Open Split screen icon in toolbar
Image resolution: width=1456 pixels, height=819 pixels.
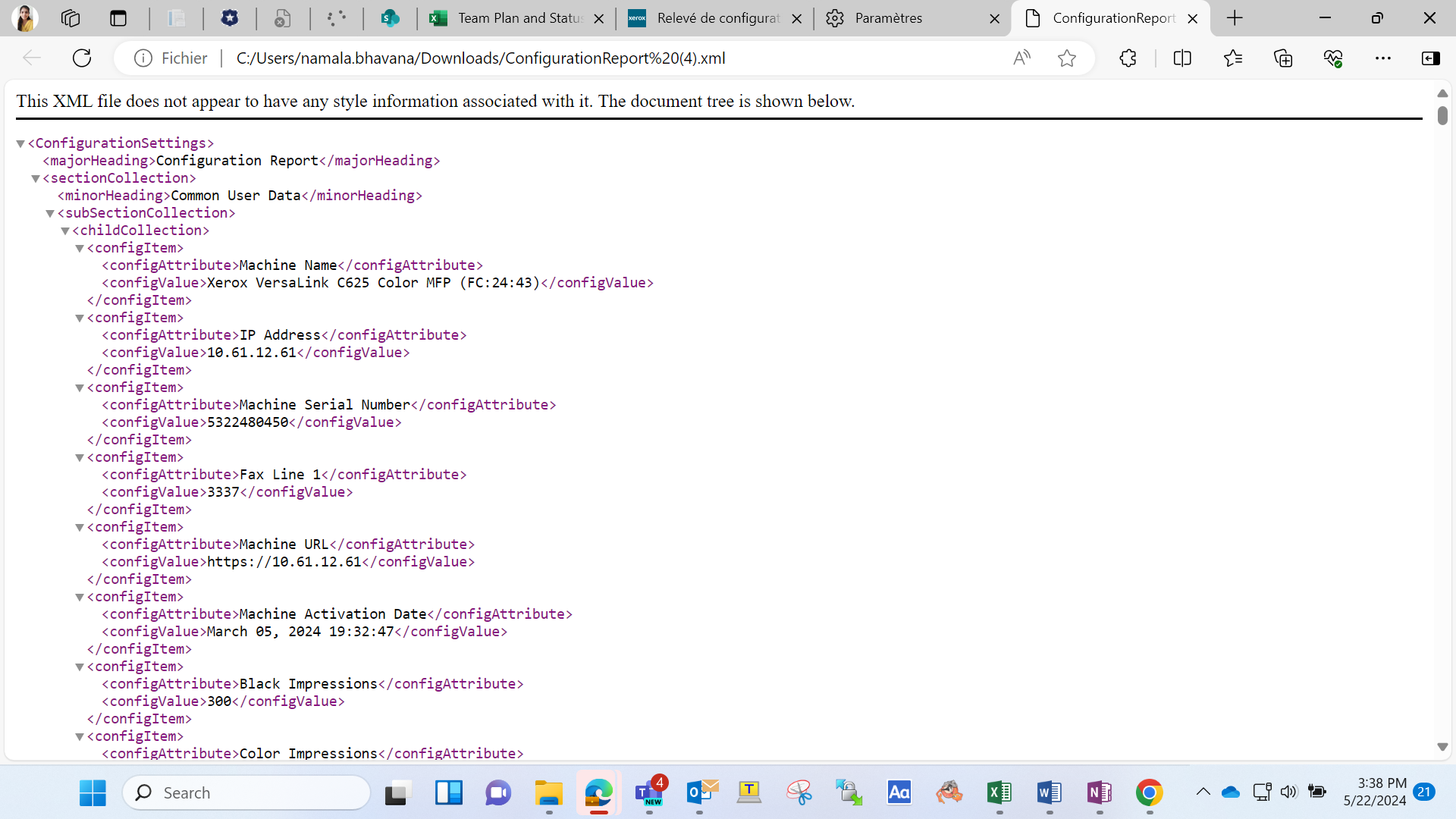1182,58
